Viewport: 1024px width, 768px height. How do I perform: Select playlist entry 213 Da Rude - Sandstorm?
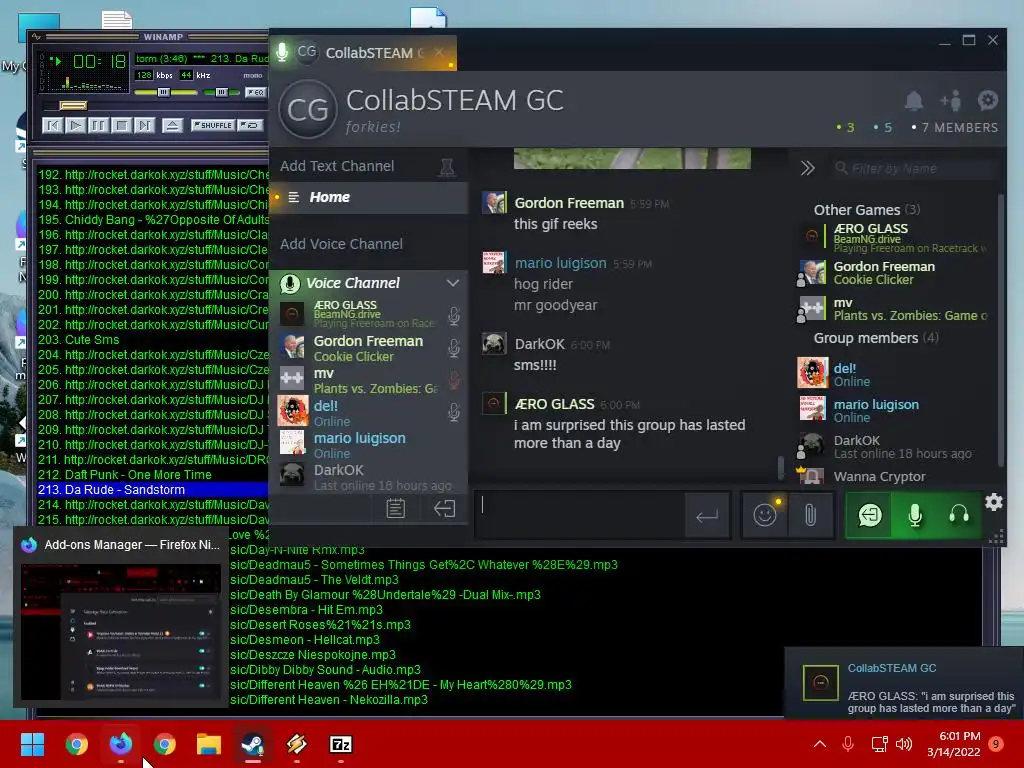152,490
